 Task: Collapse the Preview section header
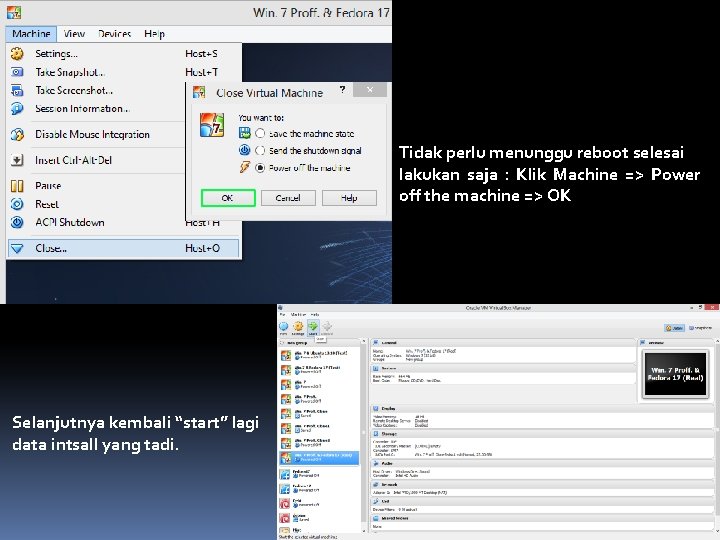pyautogui.click(x=675, y=343)
